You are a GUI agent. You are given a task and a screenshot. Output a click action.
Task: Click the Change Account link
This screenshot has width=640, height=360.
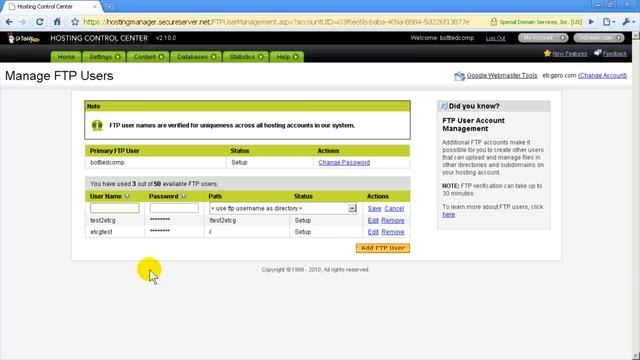(602, 76)
